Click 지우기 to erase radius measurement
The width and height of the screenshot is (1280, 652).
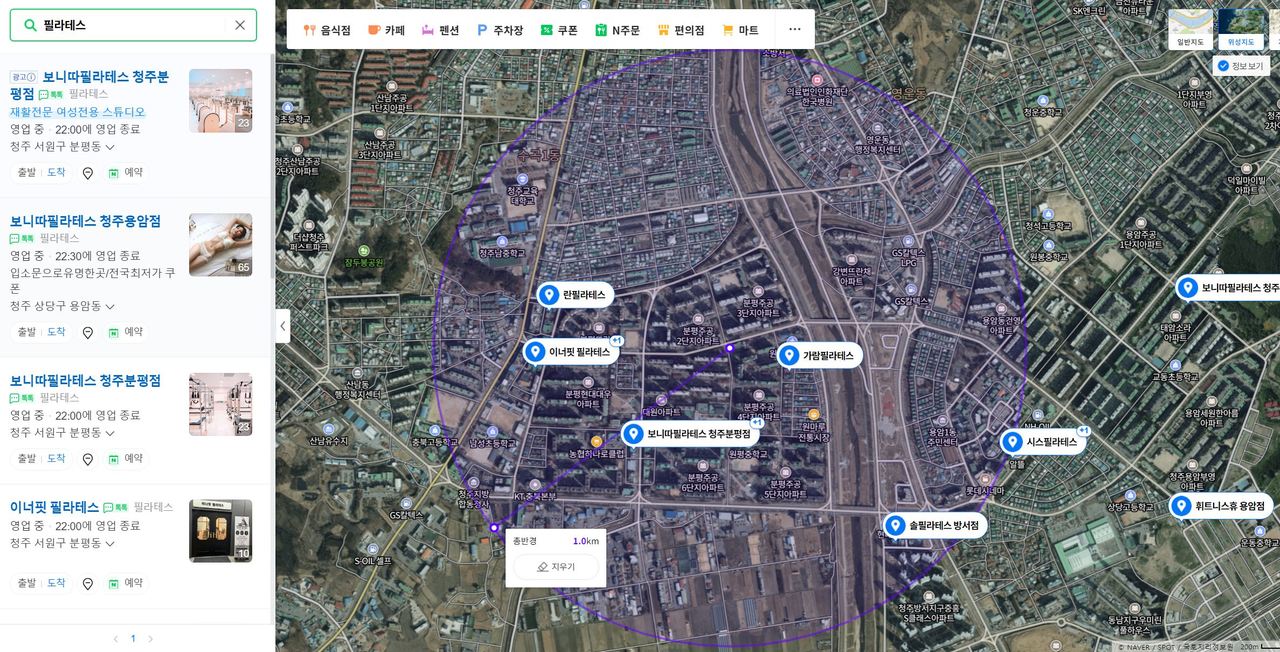pyautogui.click(x=556, y=567)
